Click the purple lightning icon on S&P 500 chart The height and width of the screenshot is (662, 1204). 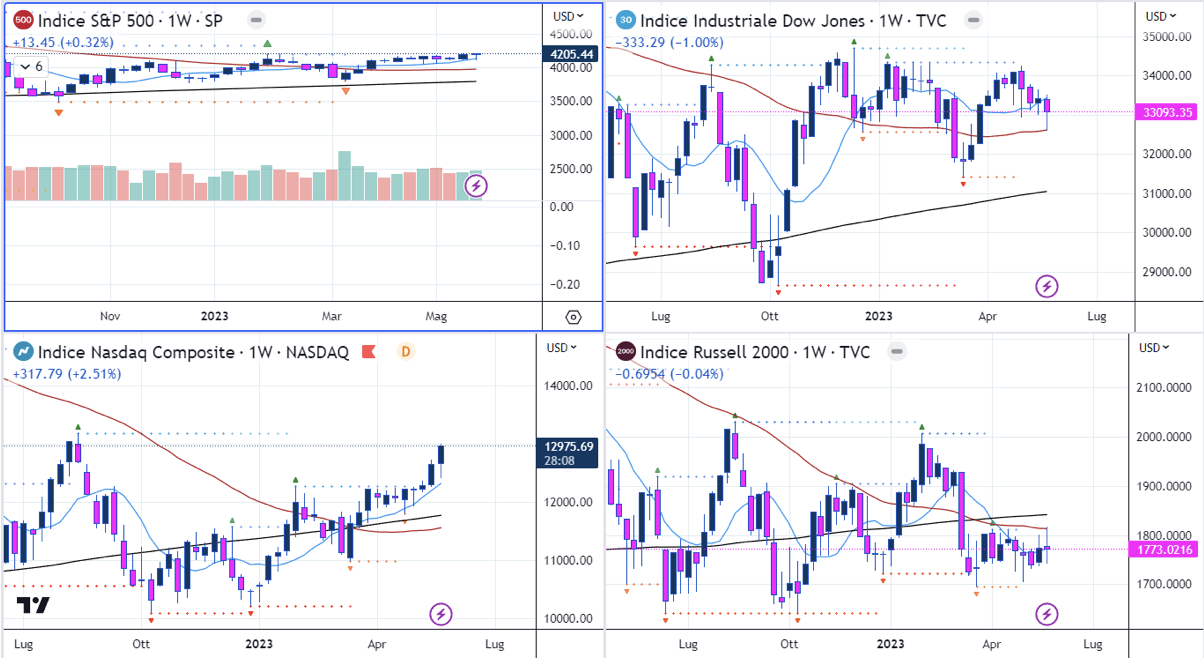click(x=477, y=185)
